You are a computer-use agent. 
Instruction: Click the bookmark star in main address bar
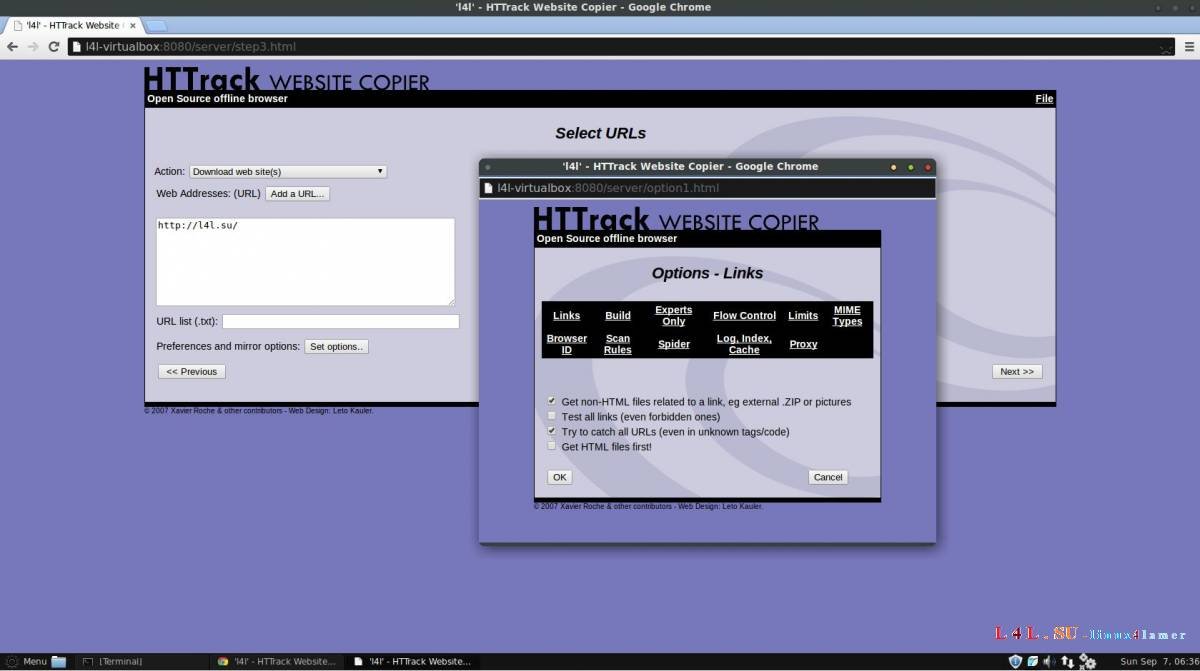[1165, 47]
